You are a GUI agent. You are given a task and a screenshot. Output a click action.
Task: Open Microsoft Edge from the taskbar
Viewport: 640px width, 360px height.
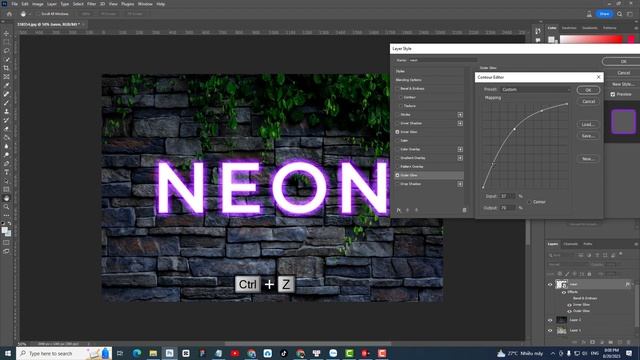137,353
